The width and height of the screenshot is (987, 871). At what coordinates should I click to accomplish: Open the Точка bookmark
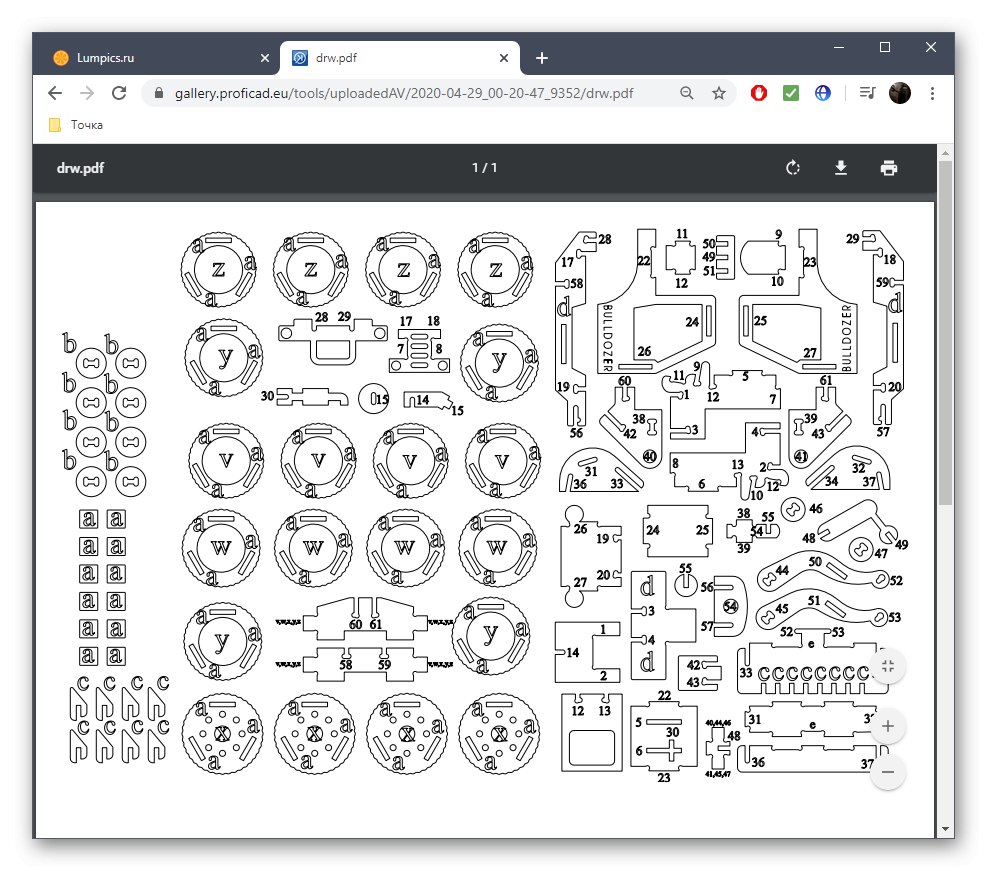click(78, 124)
